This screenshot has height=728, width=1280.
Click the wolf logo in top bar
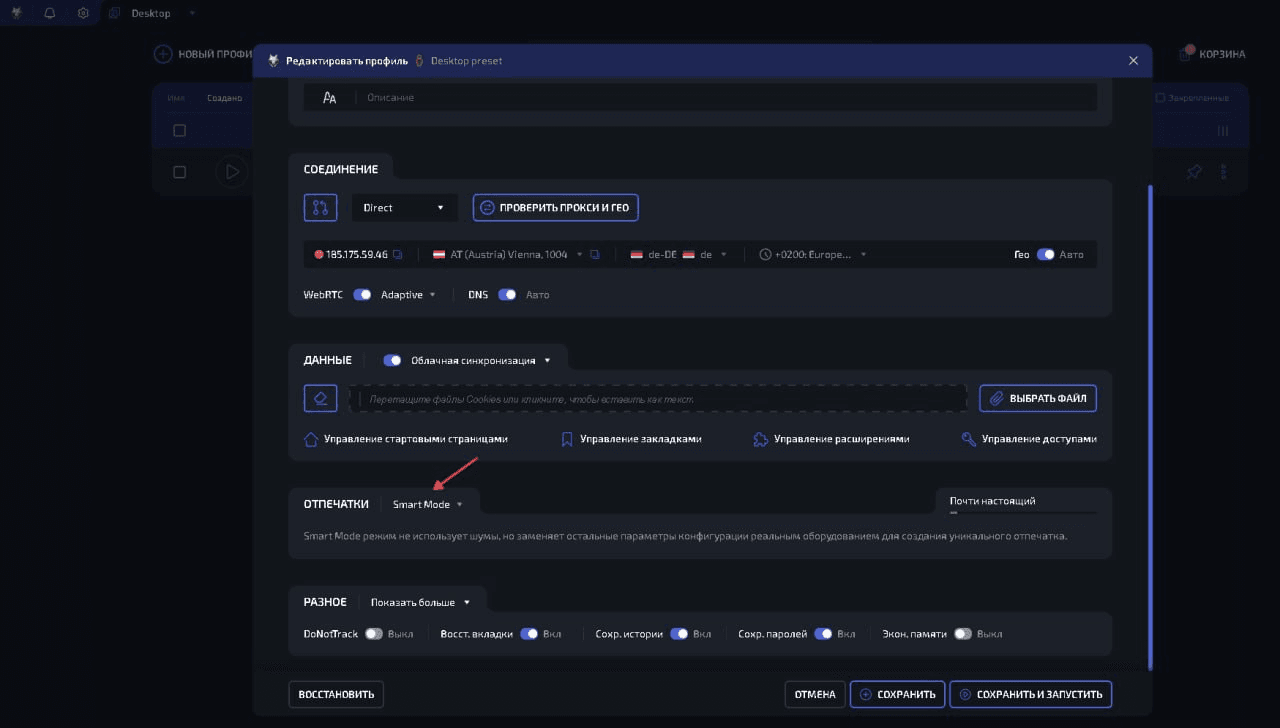point(17,13)
